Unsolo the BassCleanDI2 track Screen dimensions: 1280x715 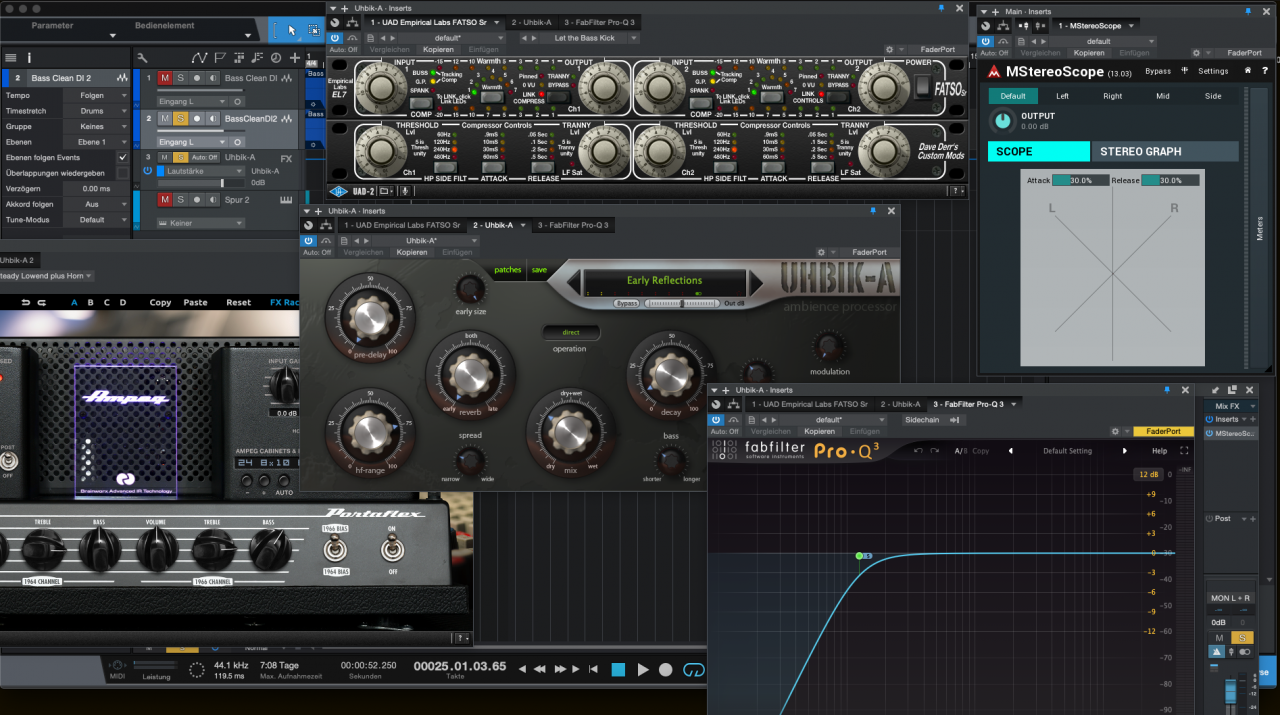pos(181,118)
